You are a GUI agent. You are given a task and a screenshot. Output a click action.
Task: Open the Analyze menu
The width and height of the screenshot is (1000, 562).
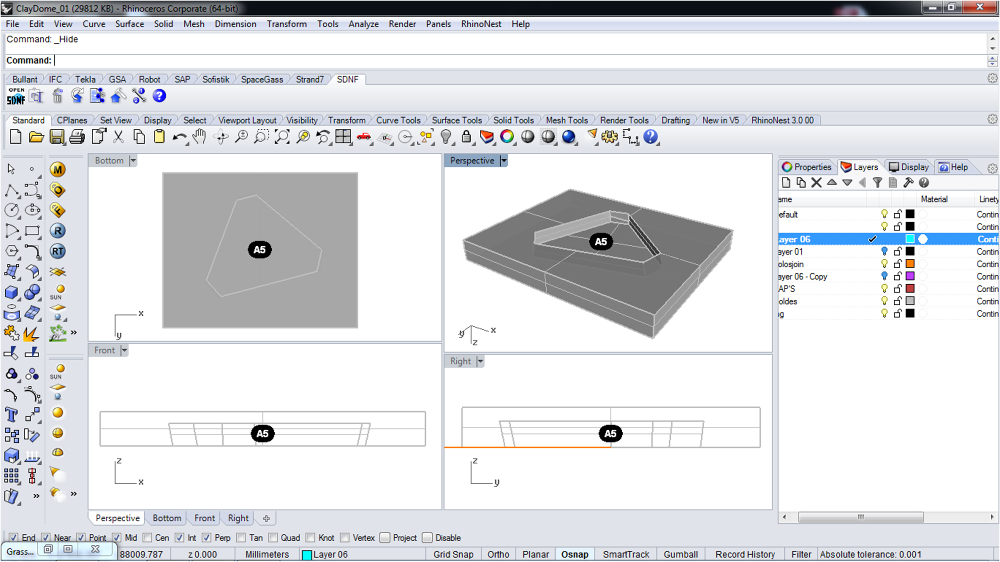pyautogui.click(x=363, y=24)
